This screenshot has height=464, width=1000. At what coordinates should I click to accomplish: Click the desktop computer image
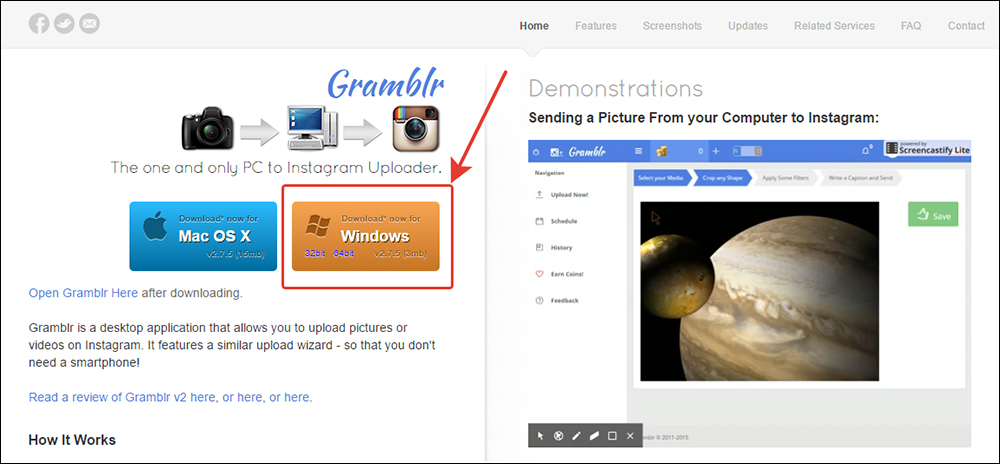tap(312, 127)
